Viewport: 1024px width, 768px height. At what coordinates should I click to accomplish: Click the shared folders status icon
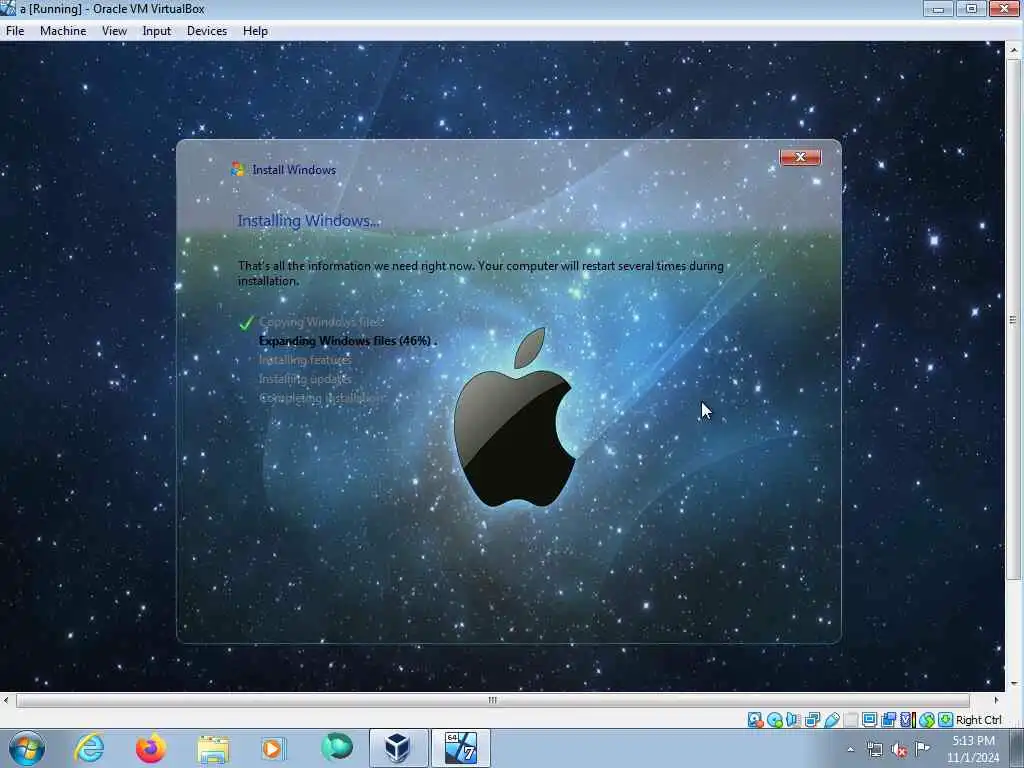pos(850,720)
